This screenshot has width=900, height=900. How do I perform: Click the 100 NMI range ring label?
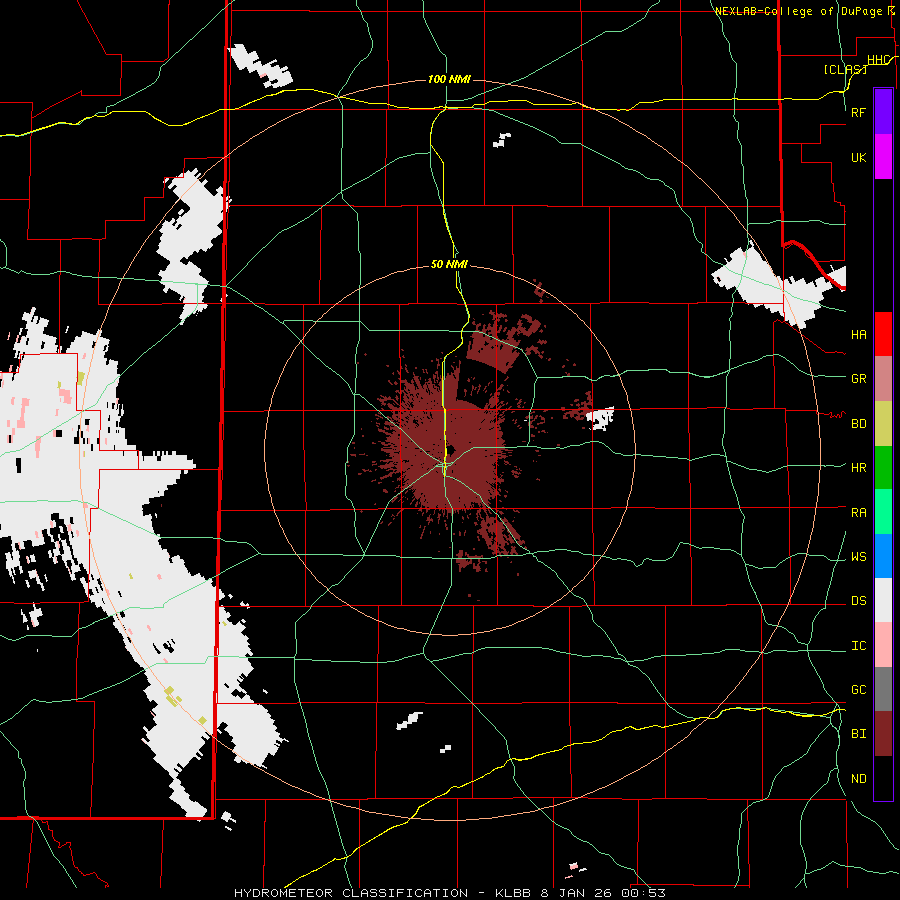coord(449,79)
